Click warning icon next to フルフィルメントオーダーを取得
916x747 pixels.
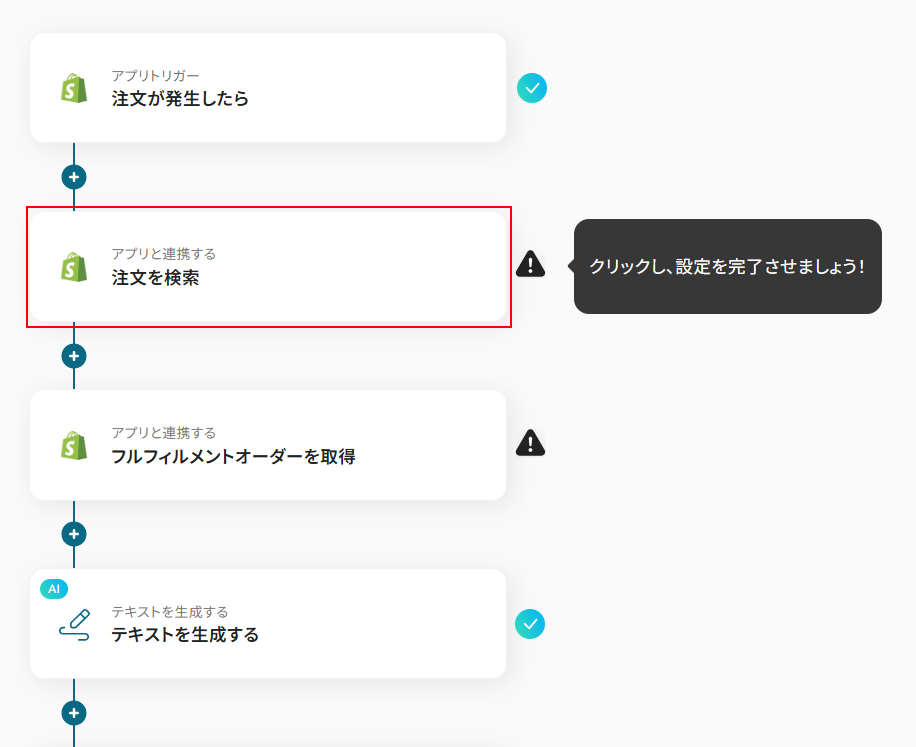(530, 443)
